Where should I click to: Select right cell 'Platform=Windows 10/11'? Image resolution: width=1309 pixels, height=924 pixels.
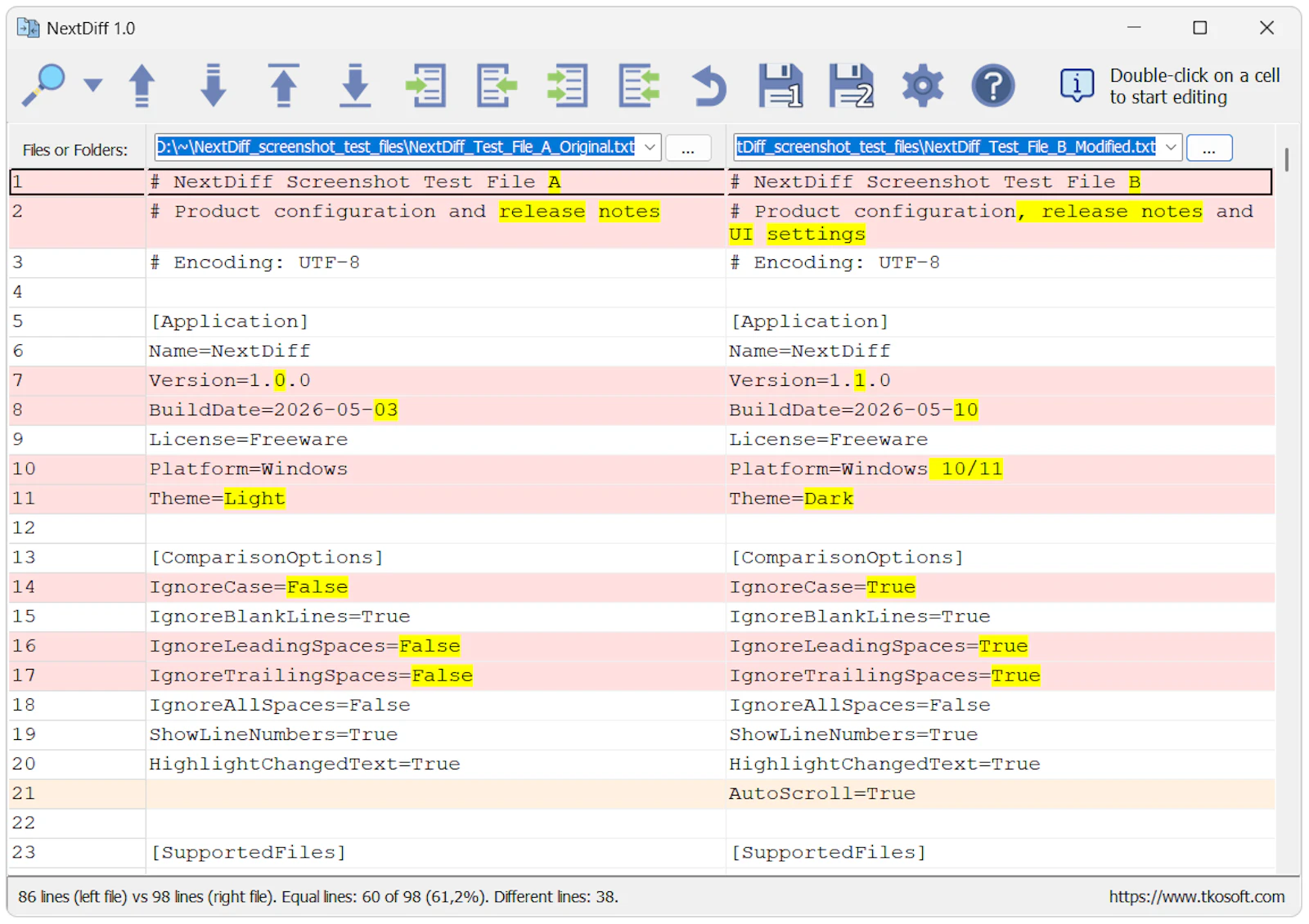coord(1001,469)
